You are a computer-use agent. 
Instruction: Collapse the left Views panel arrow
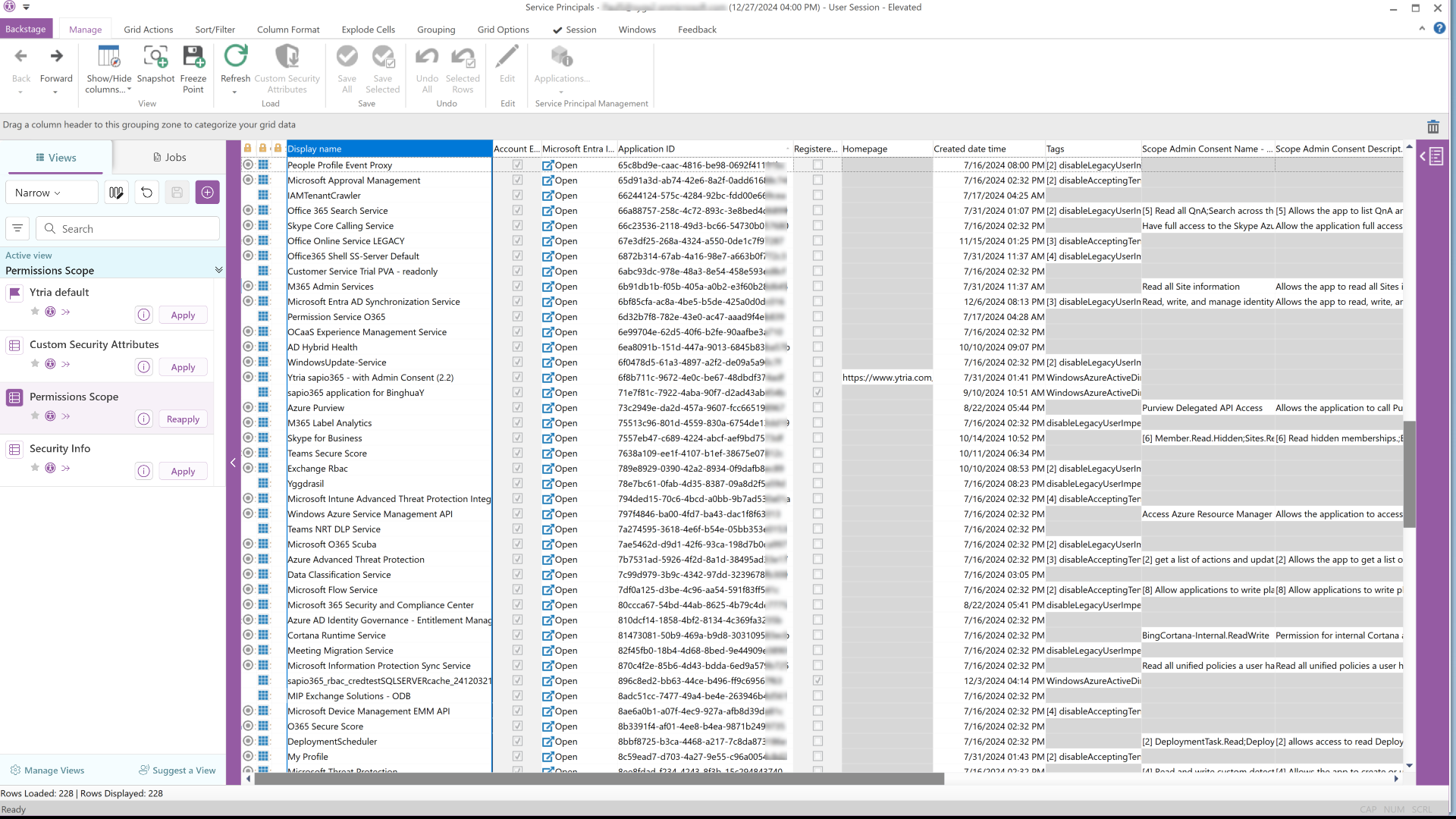(233, 463)
